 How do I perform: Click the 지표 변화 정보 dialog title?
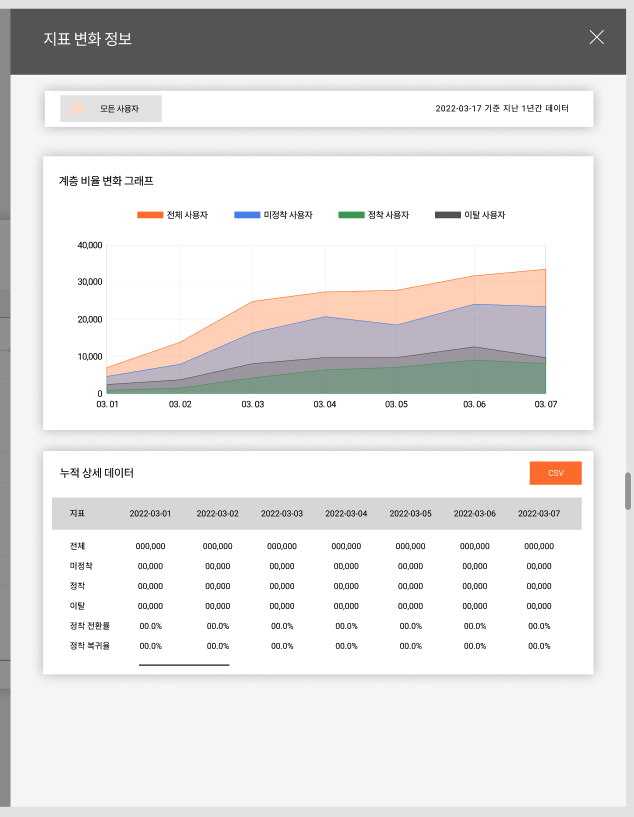point(87,39)
